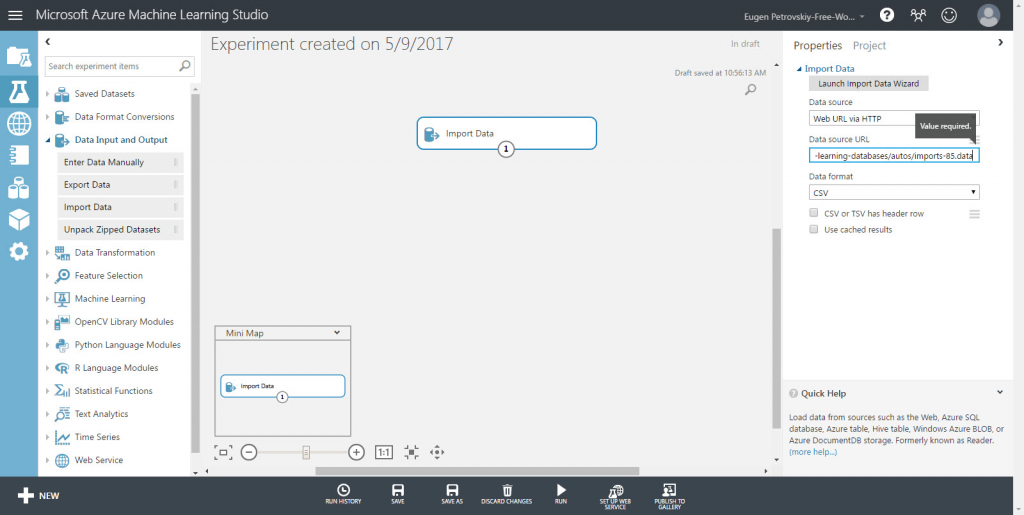Collapse the module palette left arrow

click(x=48, y=42)
